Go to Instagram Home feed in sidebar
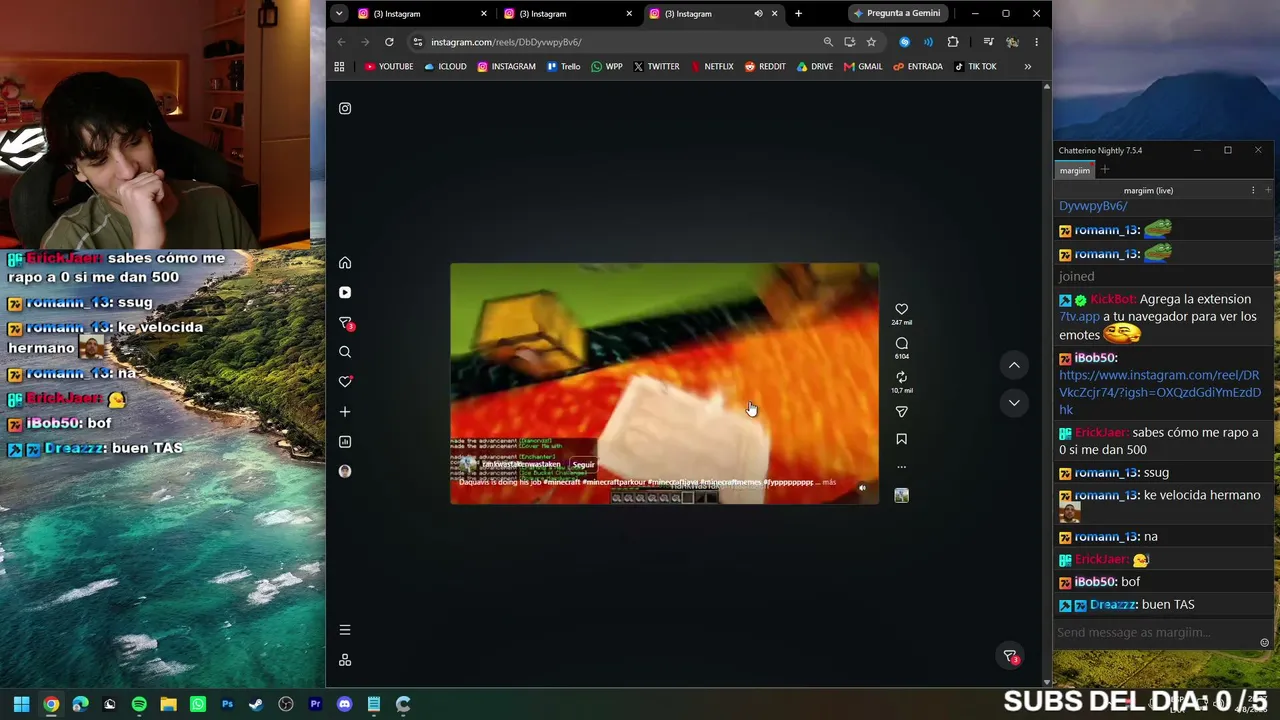 coord(345,262)
